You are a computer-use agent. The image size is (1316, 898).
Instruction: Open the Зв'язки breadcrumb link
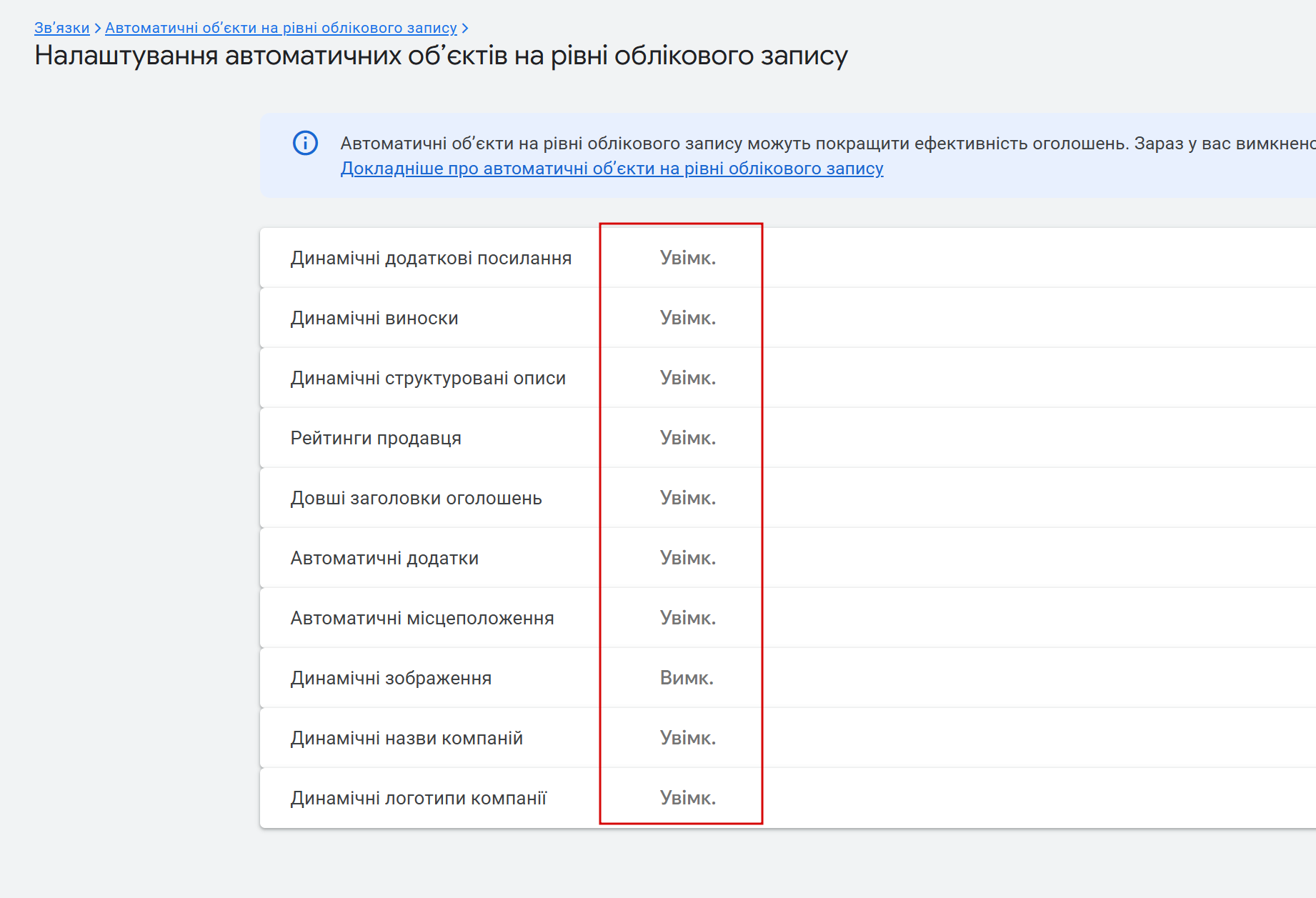[x=61, y=28]
